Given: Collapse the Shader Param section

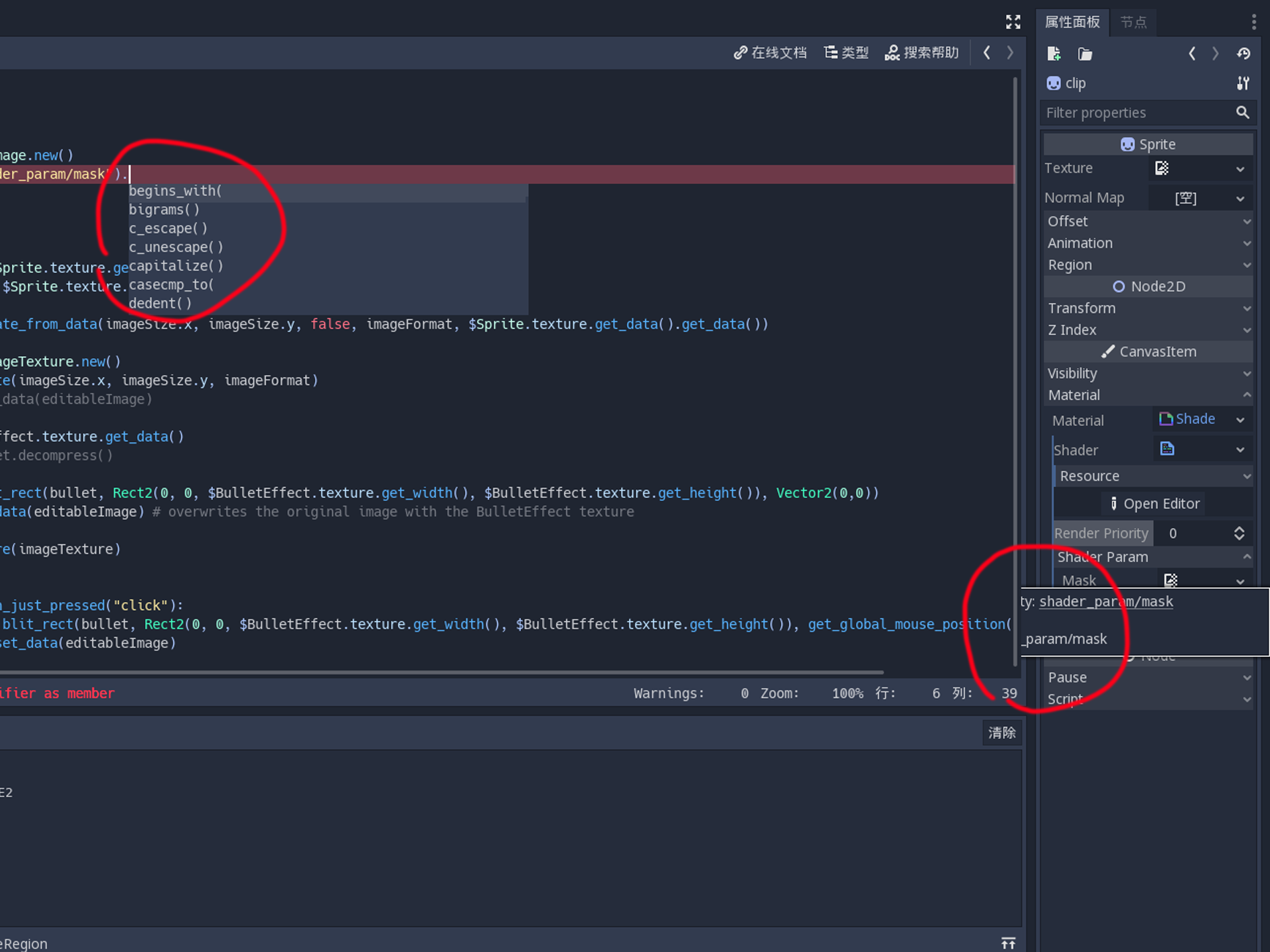Looking at the screenshot, I should click(1248, 557).
